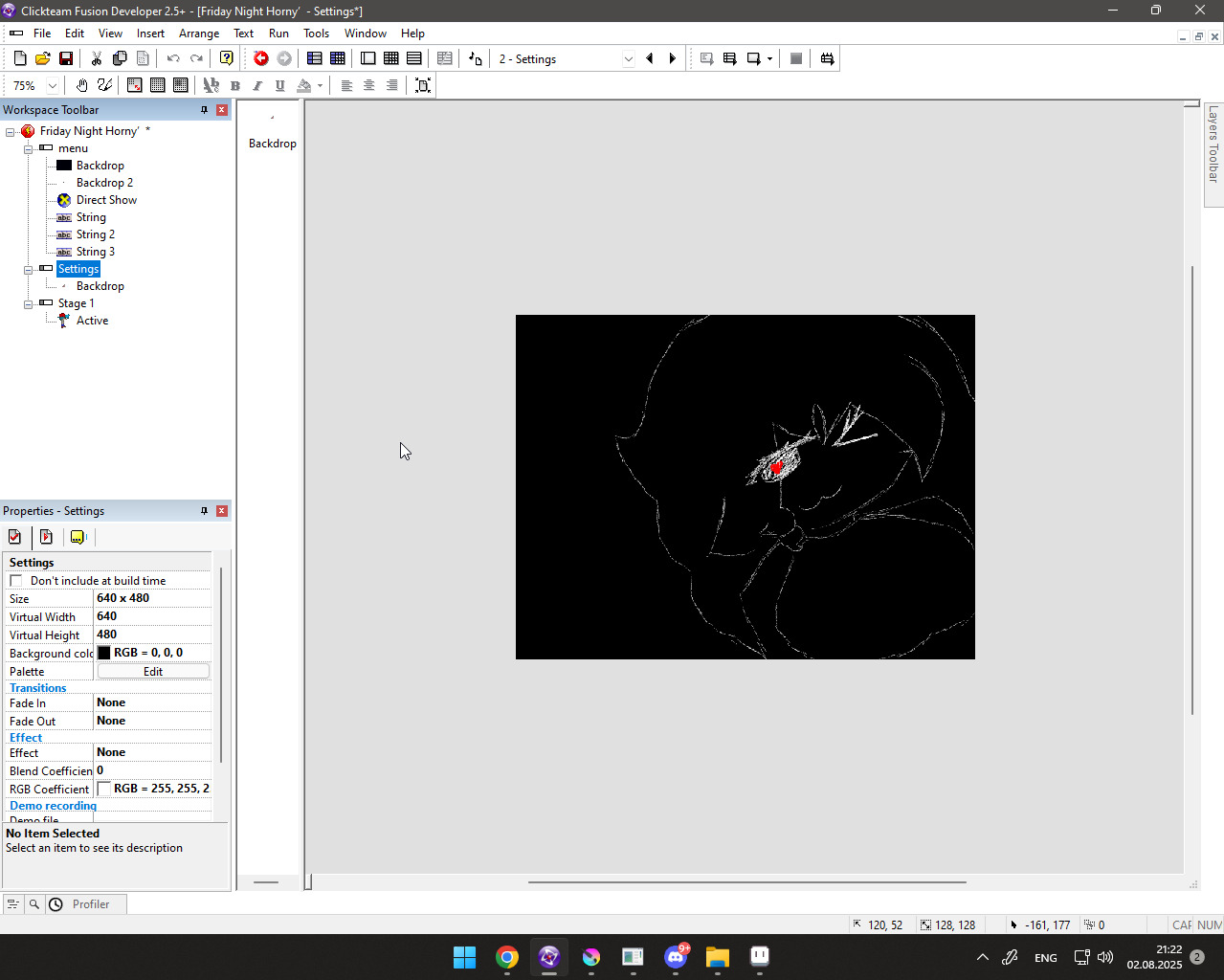
Task: Click the Palette Edit button
Action: (153, 672)
